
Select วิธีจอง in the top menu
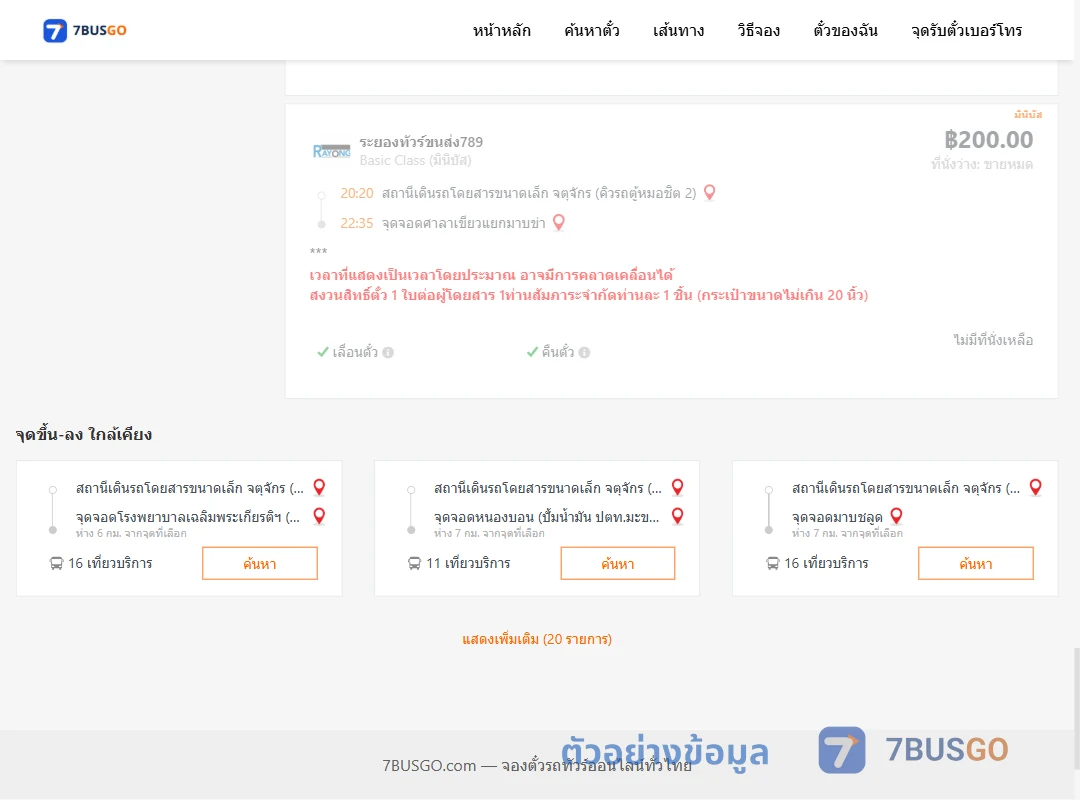coord(758,30)
